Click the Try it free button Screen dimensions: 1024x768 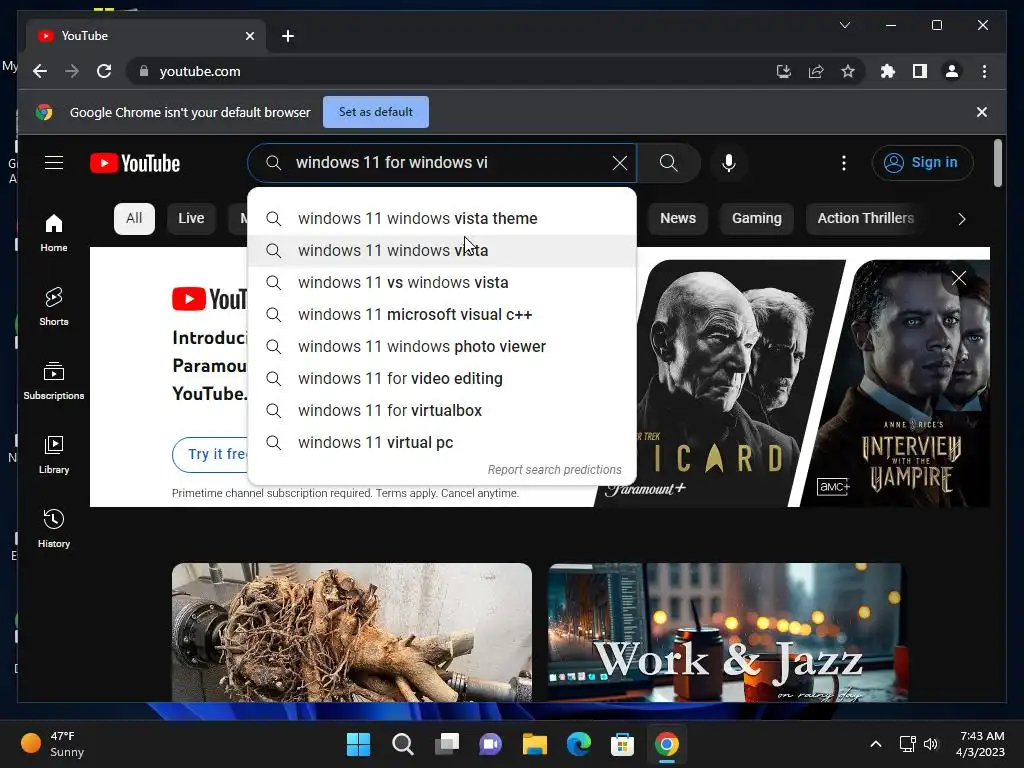211,454
